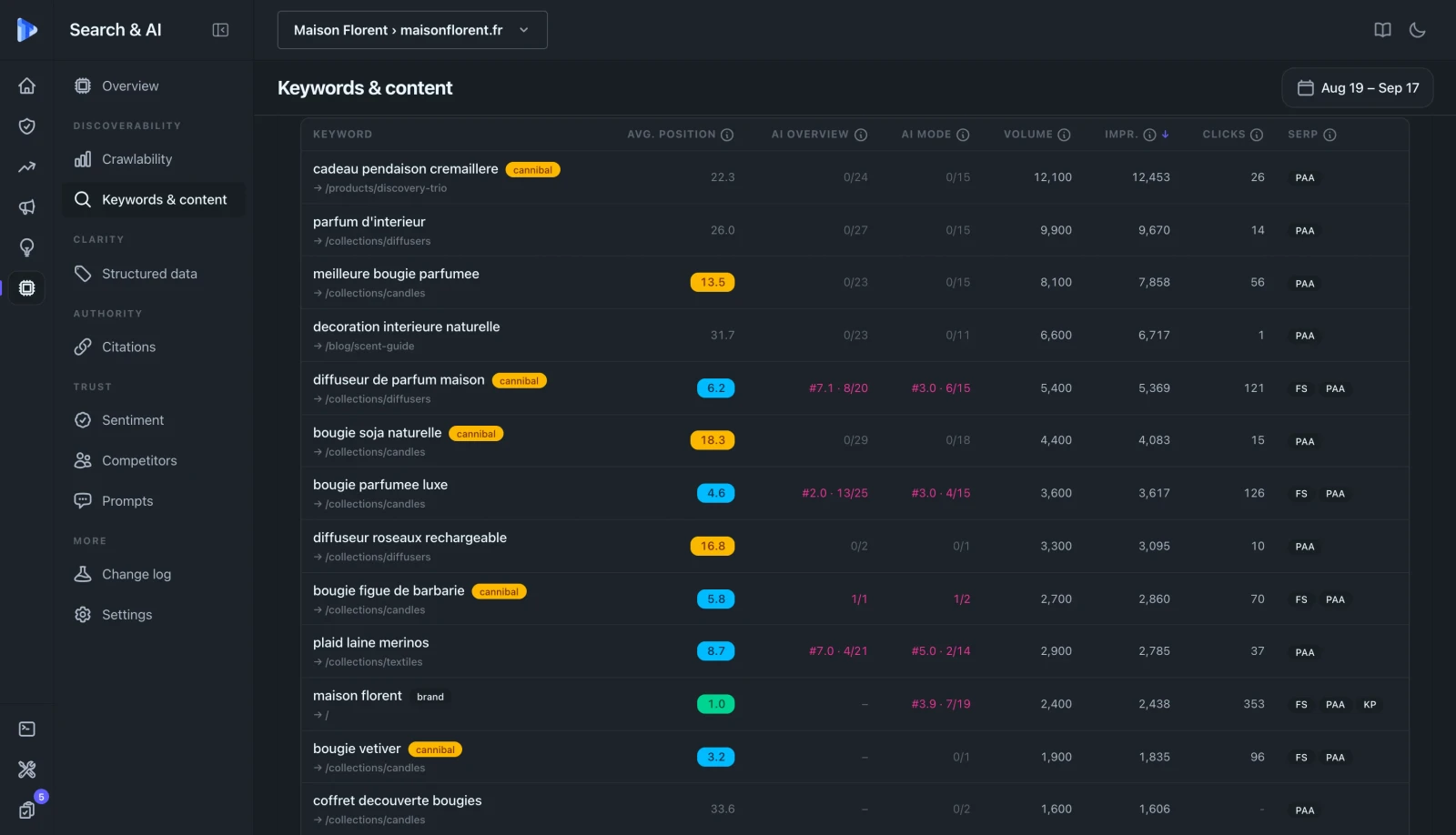This screenshot has width=1456, height=835.
Task: Open the Aug 19 – Sep 17 date picker
Action: click(1358, 88)
